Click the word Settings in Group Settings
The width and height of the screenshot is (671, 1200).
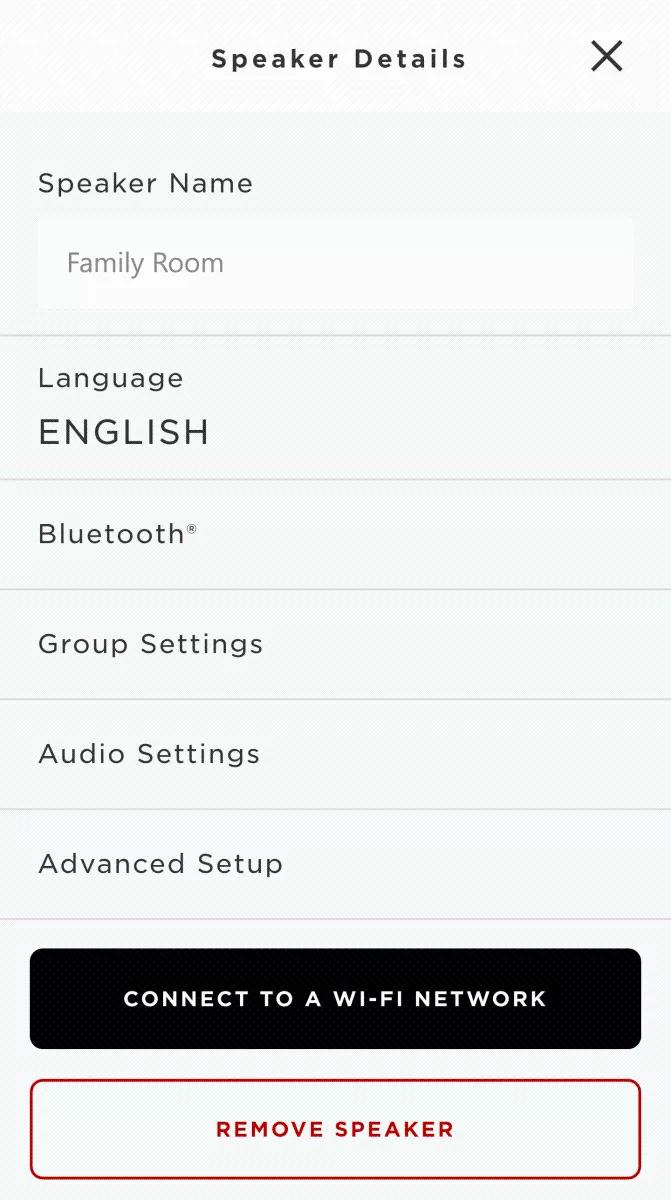[x=201, y=644]
